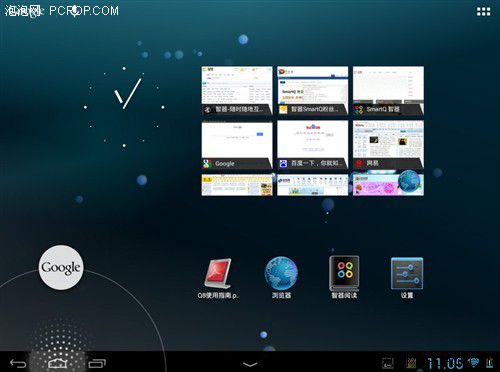Launch the globe Browser app
The width and height of the screenshot is (500, 372).
pos(281,277)
